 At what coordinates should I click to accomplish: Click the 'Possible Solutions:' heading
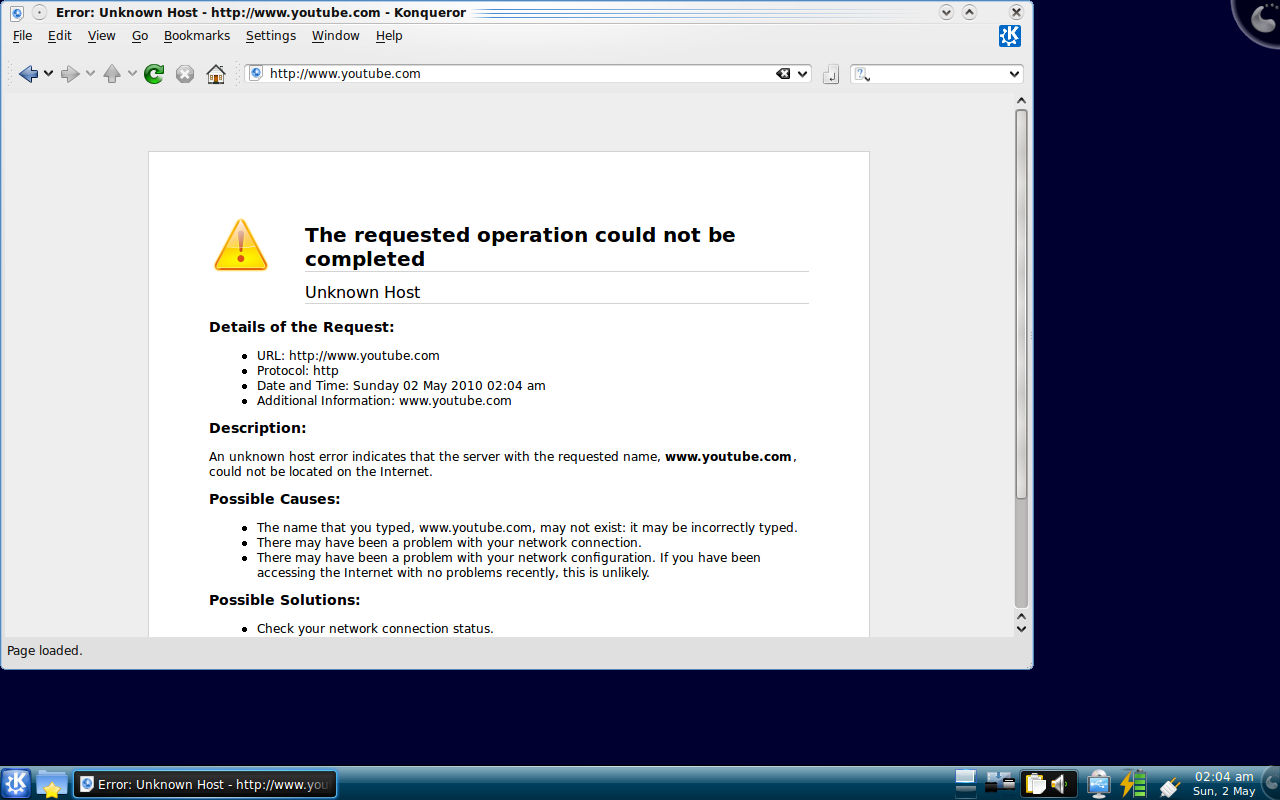tap(285, 600)
